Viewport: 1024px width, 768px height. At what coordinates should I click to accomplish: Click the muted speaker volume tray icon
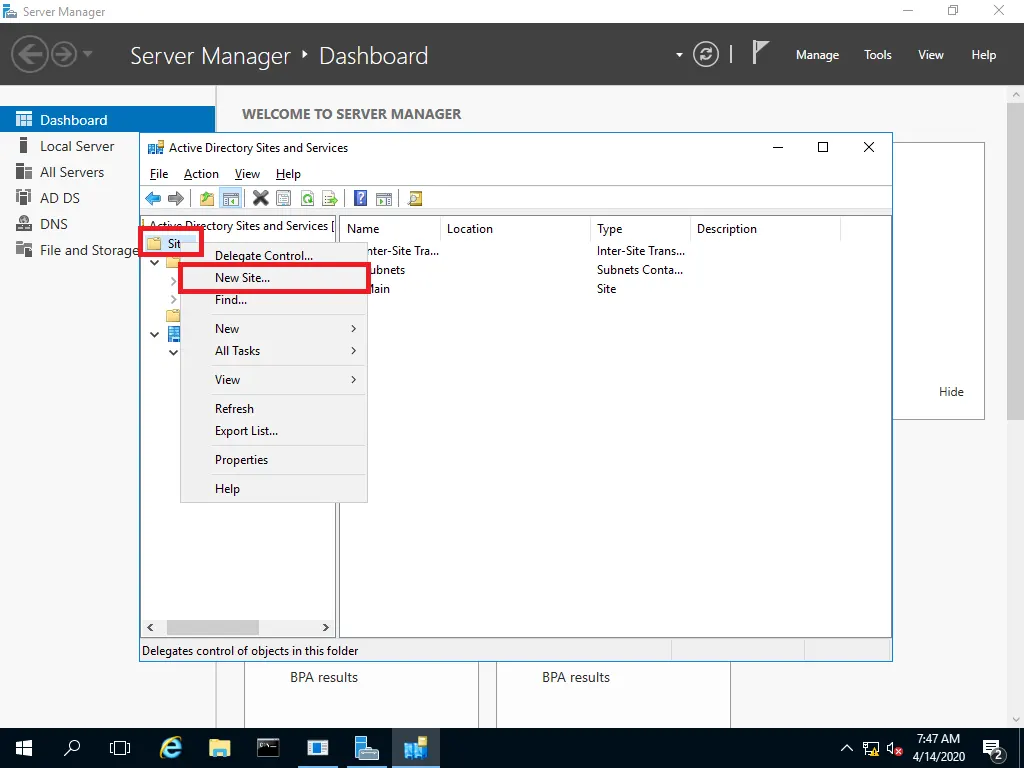[x=894, y=748]
